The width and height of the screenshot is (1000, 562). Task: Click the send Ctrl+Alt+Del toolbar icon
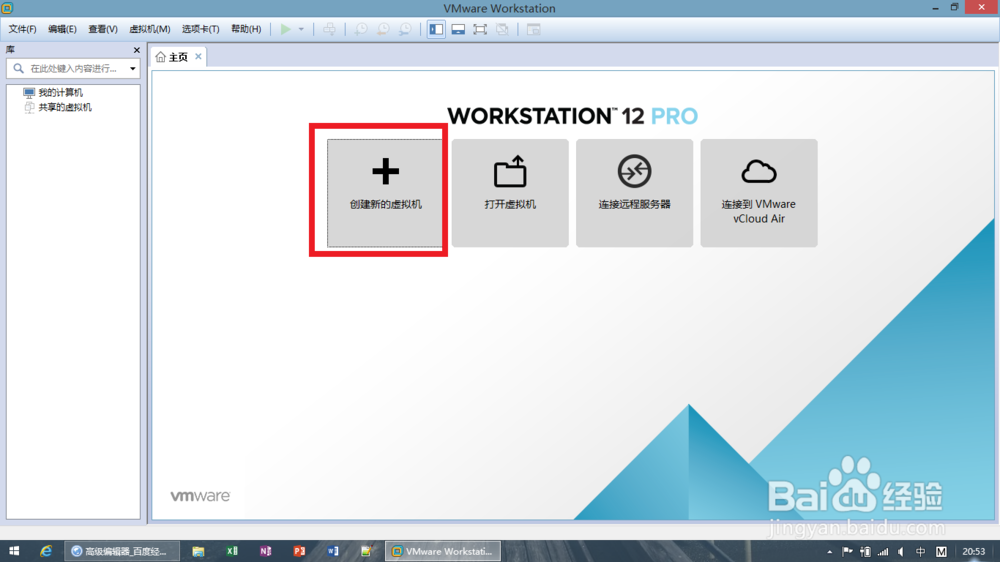(329, 29)
